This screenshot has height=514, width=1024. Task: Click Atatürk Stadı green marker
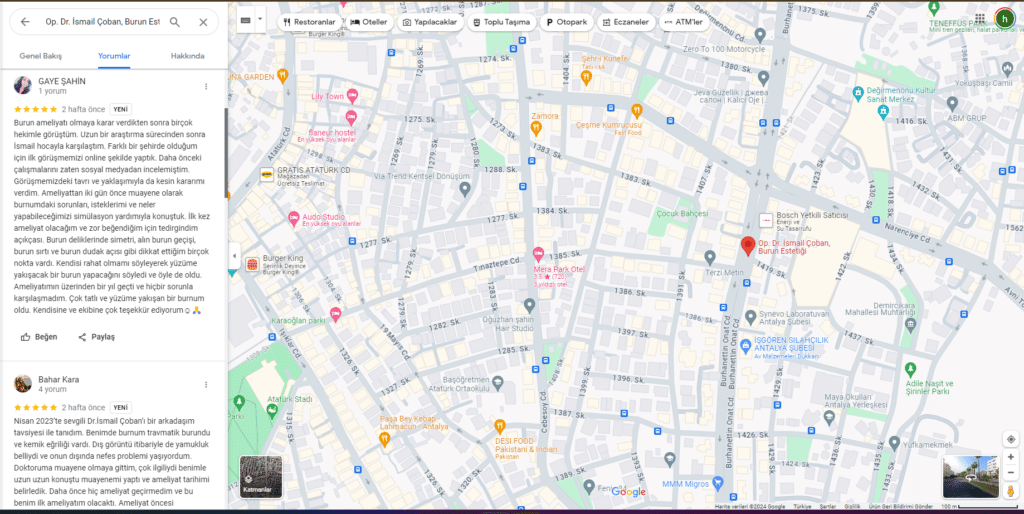pyautogui.click(x=272, y=410)
